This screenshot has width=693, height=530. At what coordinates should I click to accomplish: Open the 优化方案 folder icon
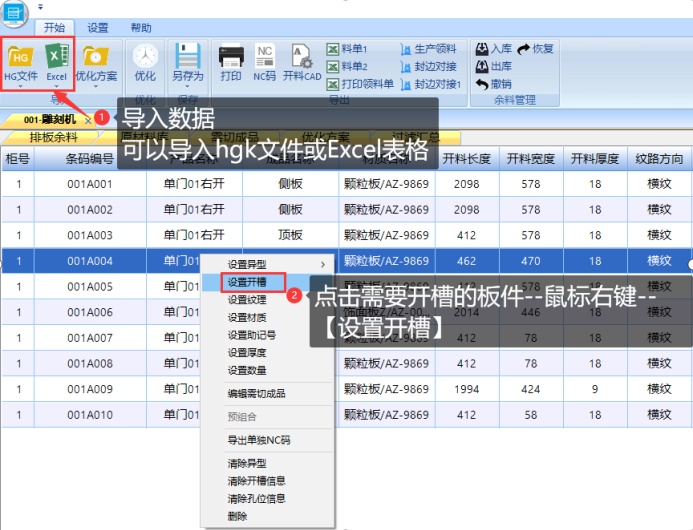point(96,57)
